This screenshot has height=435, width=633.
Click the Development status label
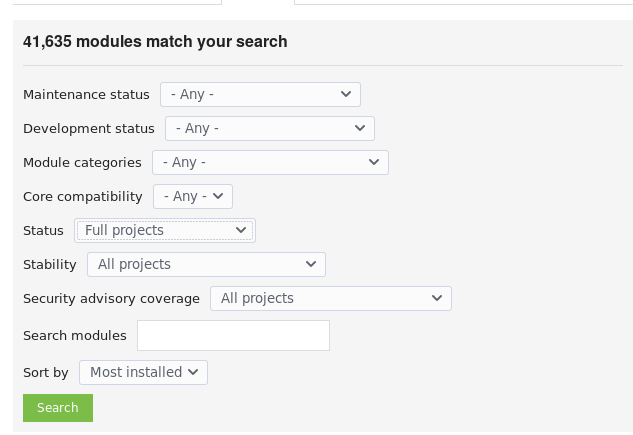coord(89,128)
